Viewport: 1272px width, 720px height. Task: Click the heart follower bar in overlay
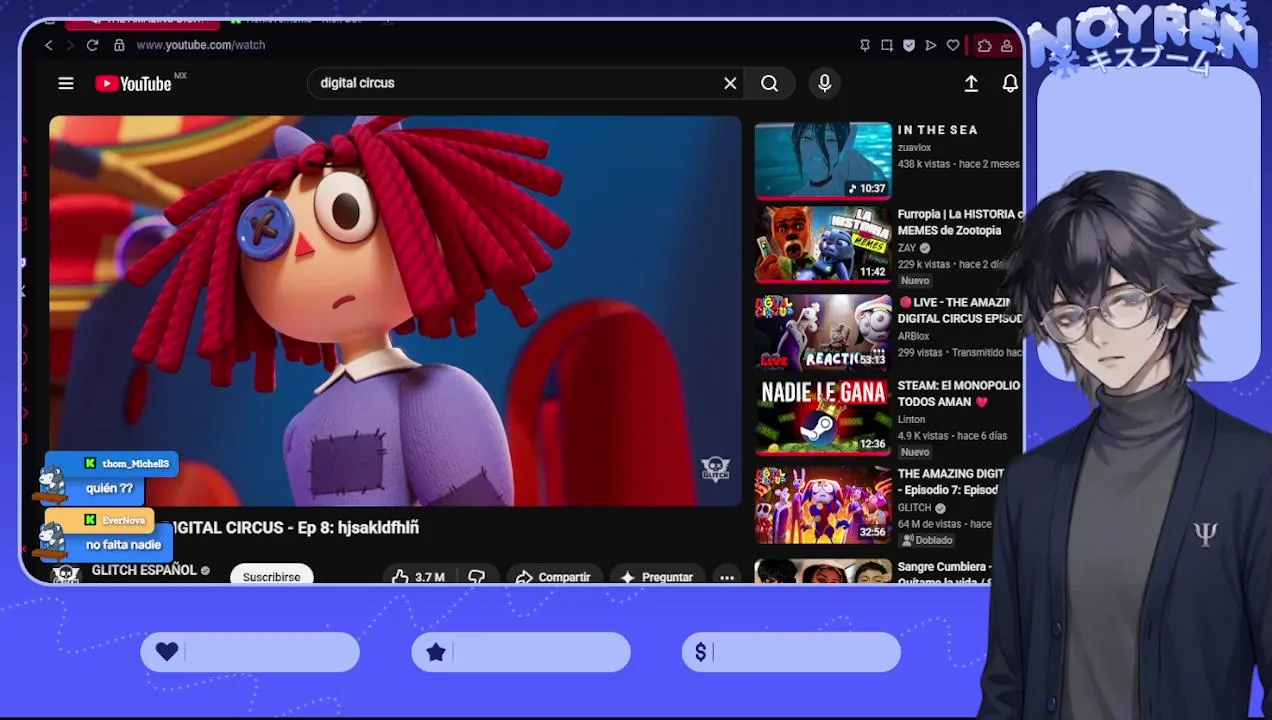(250, 652)
